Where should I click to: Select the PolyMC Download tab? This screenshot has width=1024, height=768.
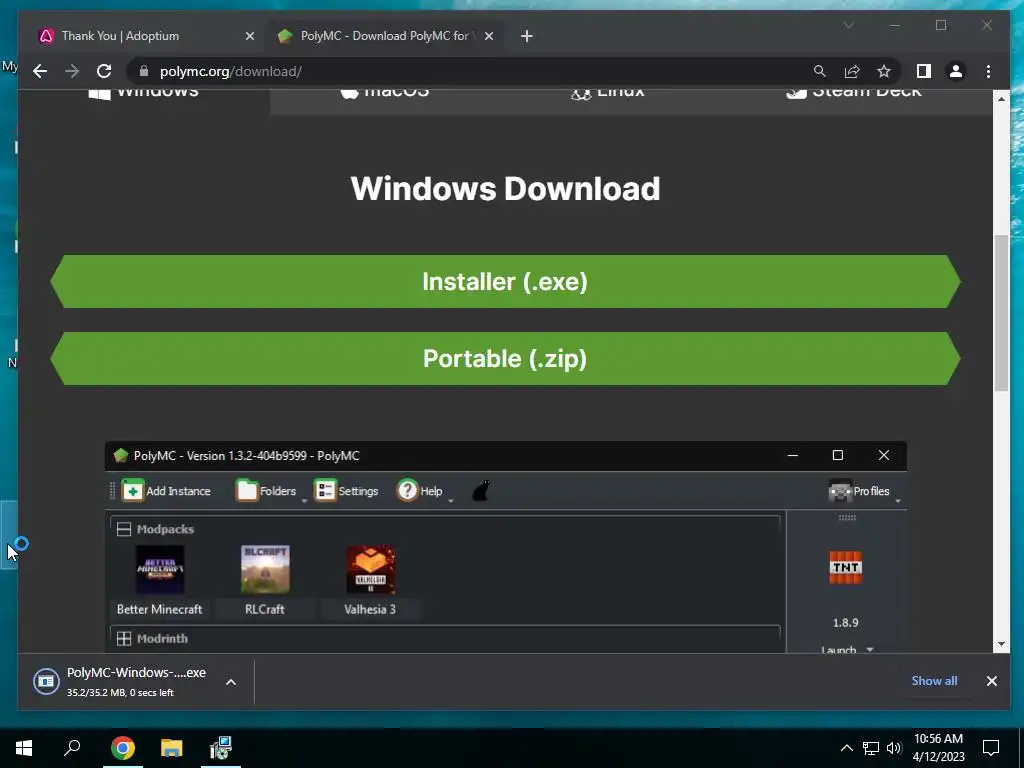[x=385, y=36]
